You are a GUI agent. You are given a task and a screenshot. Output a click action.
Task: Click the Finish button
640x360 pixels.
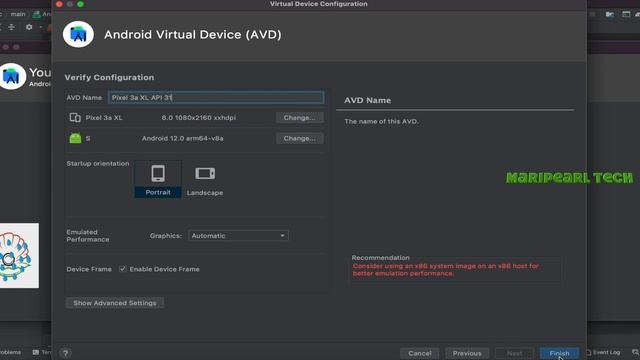559,353
